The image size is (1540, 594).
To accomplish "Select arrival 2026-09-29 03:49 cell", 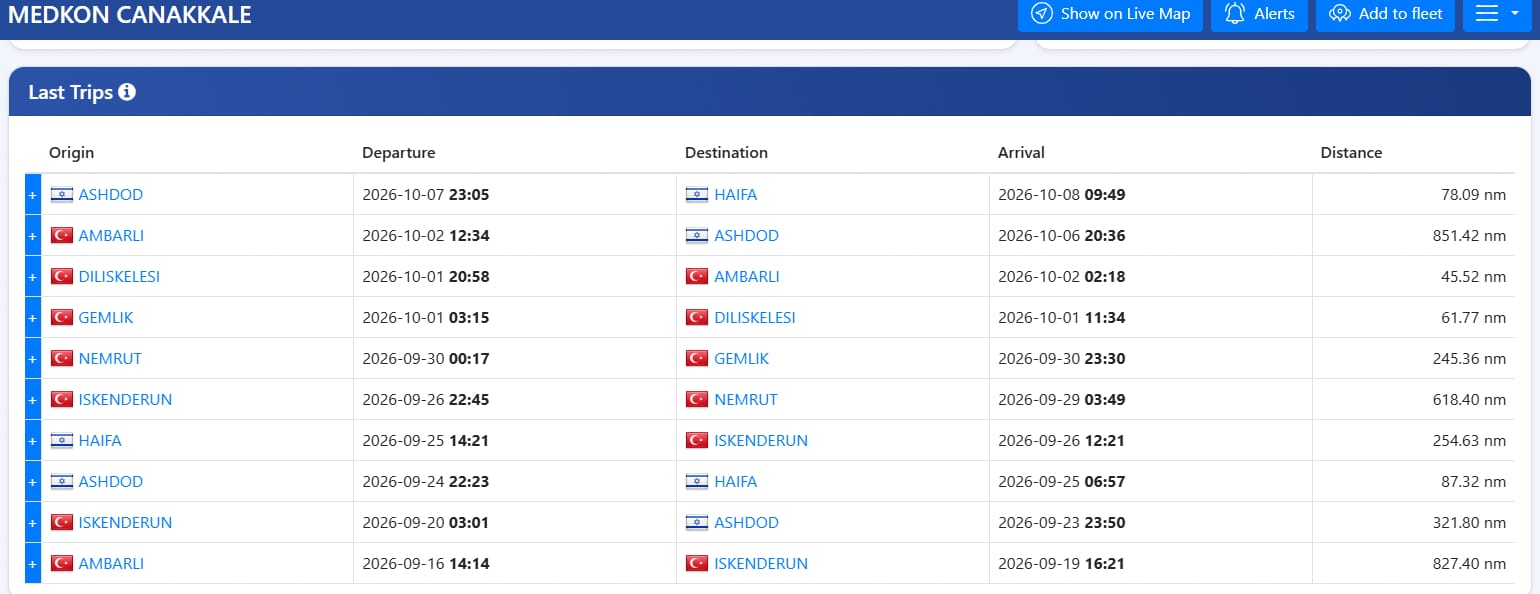I will click(x=1151, y=400).
